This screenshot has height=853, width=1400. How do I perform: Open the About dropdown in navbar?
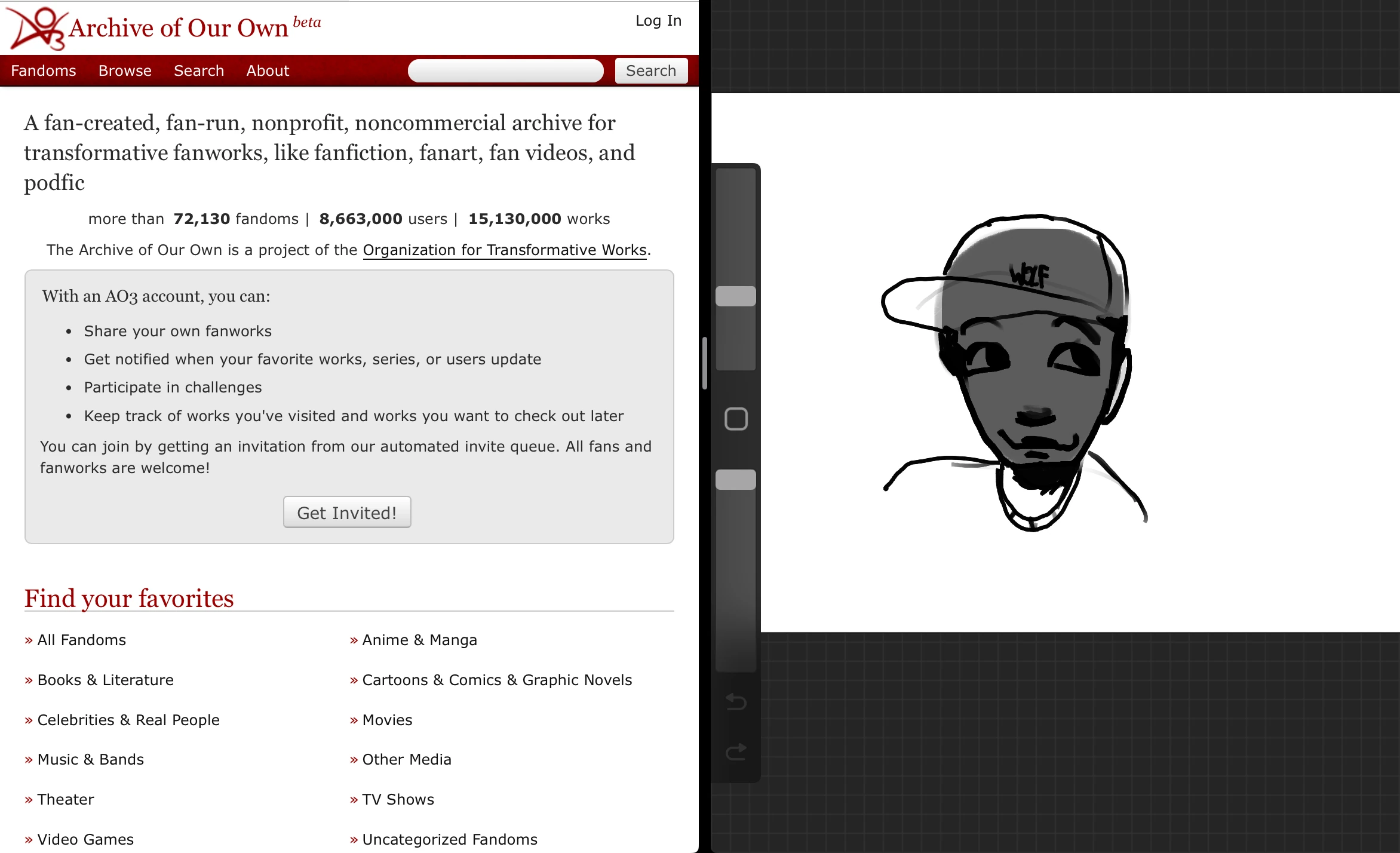click(268, 70)
